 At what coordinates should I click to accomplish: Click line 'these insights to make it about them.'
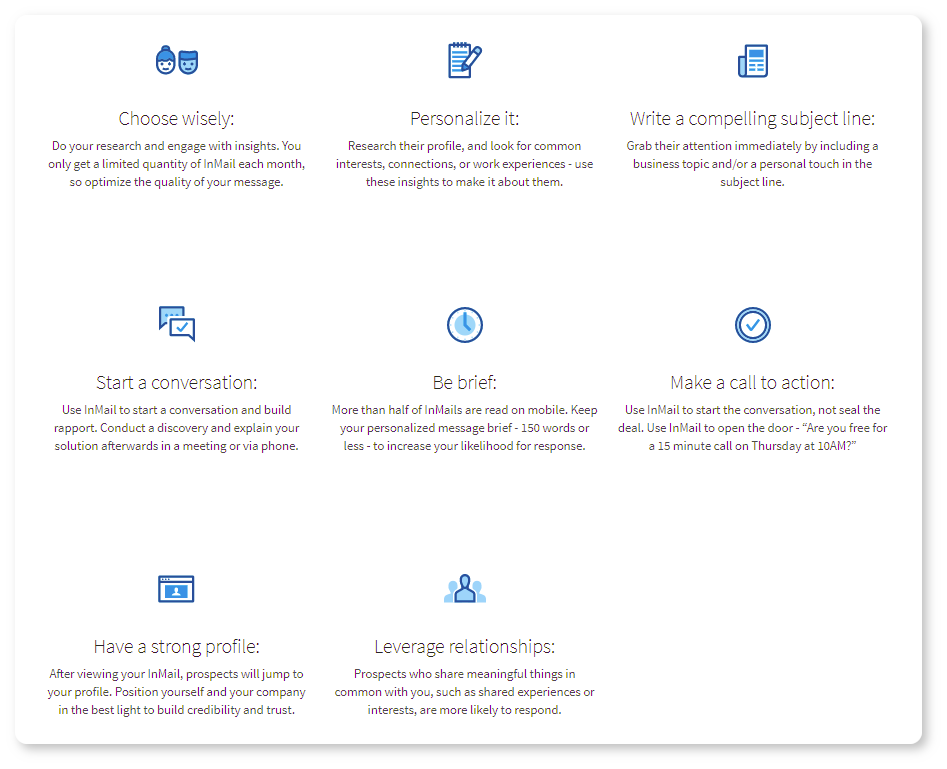464,182
